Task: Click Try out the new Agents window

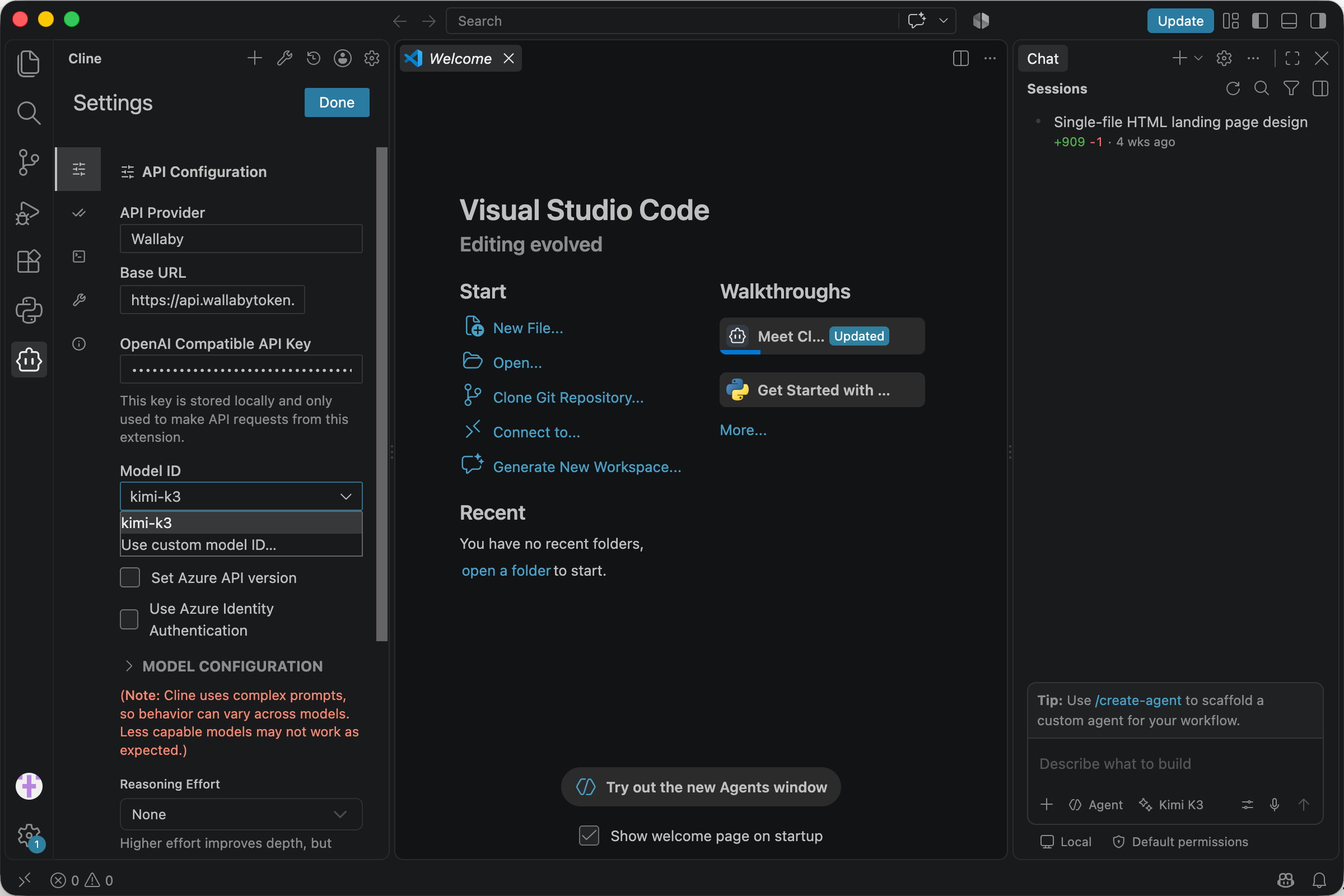Action: pyautogui.click(x=701, y=787)
